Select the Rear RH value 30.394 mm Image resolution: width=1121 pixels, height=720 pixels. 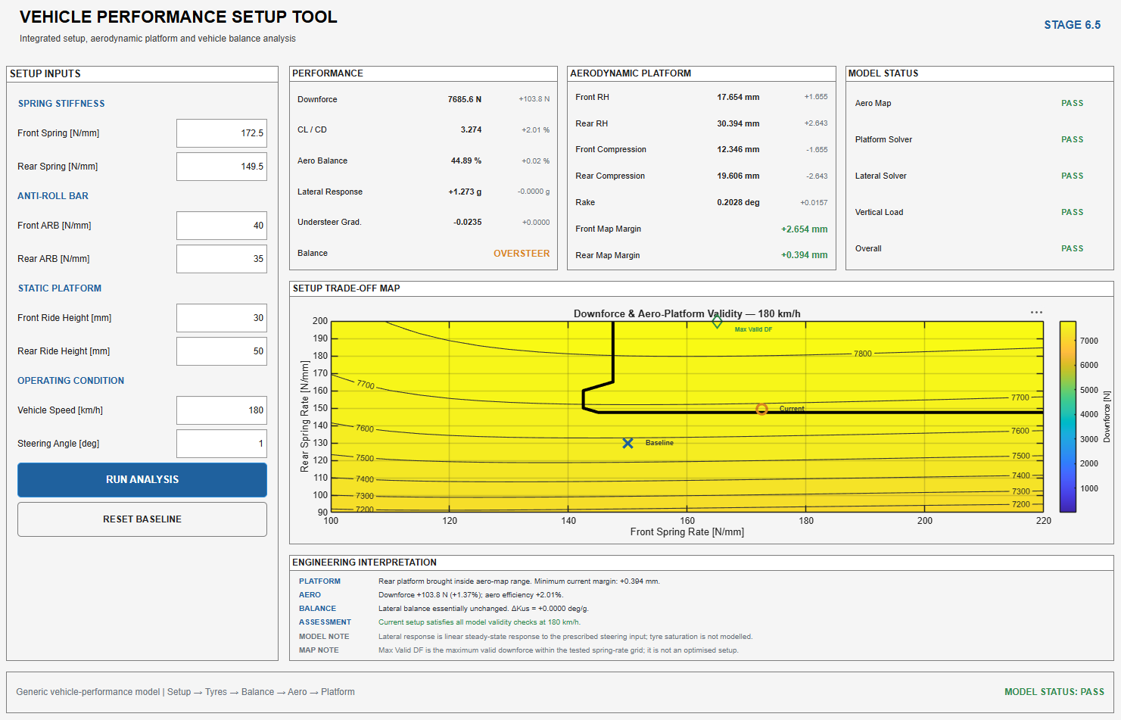pyautogui.click(x=739, y=124)
